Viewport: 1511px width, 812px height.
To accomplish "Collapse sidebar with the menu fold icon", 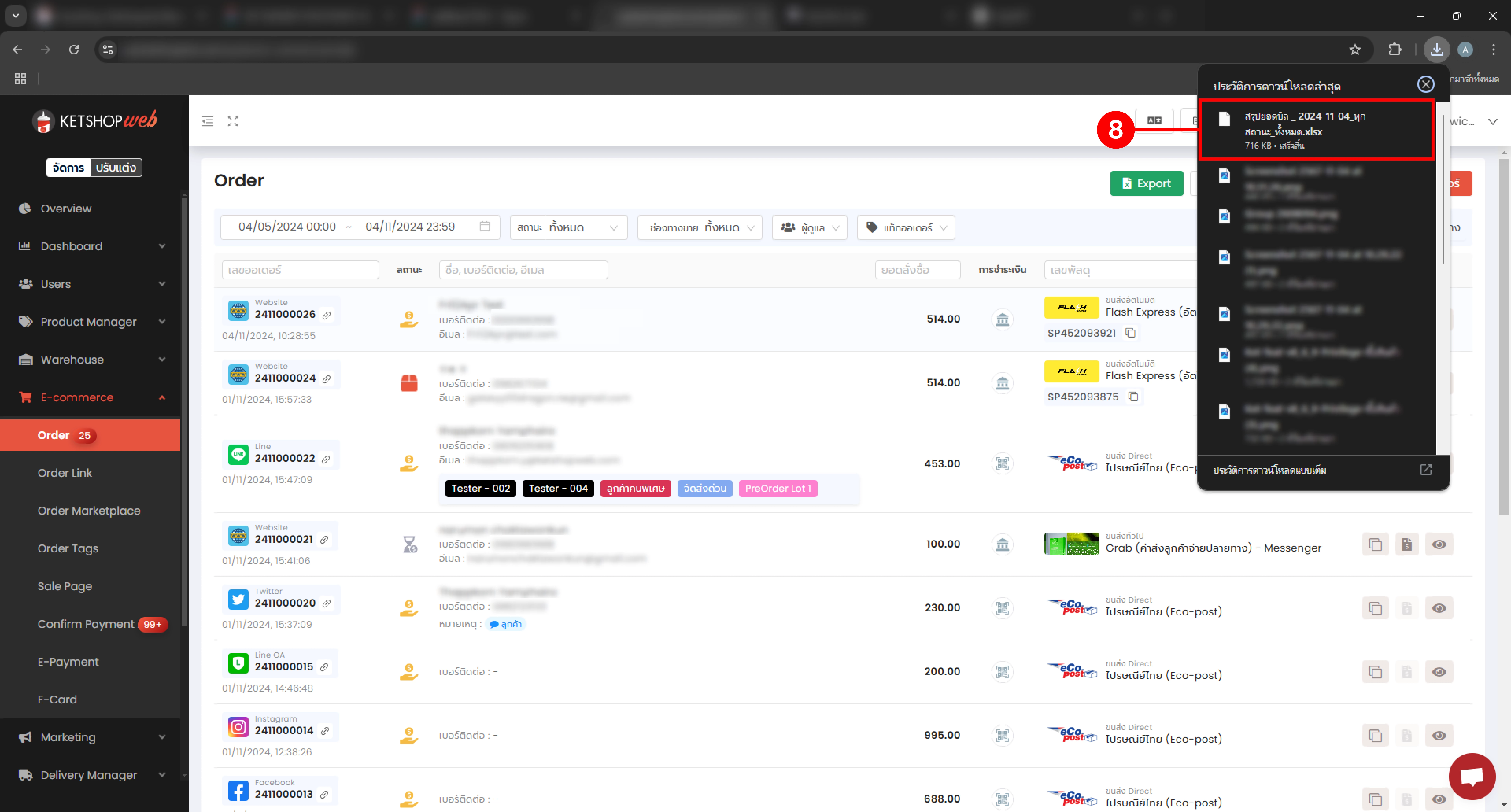I will 208,121.
